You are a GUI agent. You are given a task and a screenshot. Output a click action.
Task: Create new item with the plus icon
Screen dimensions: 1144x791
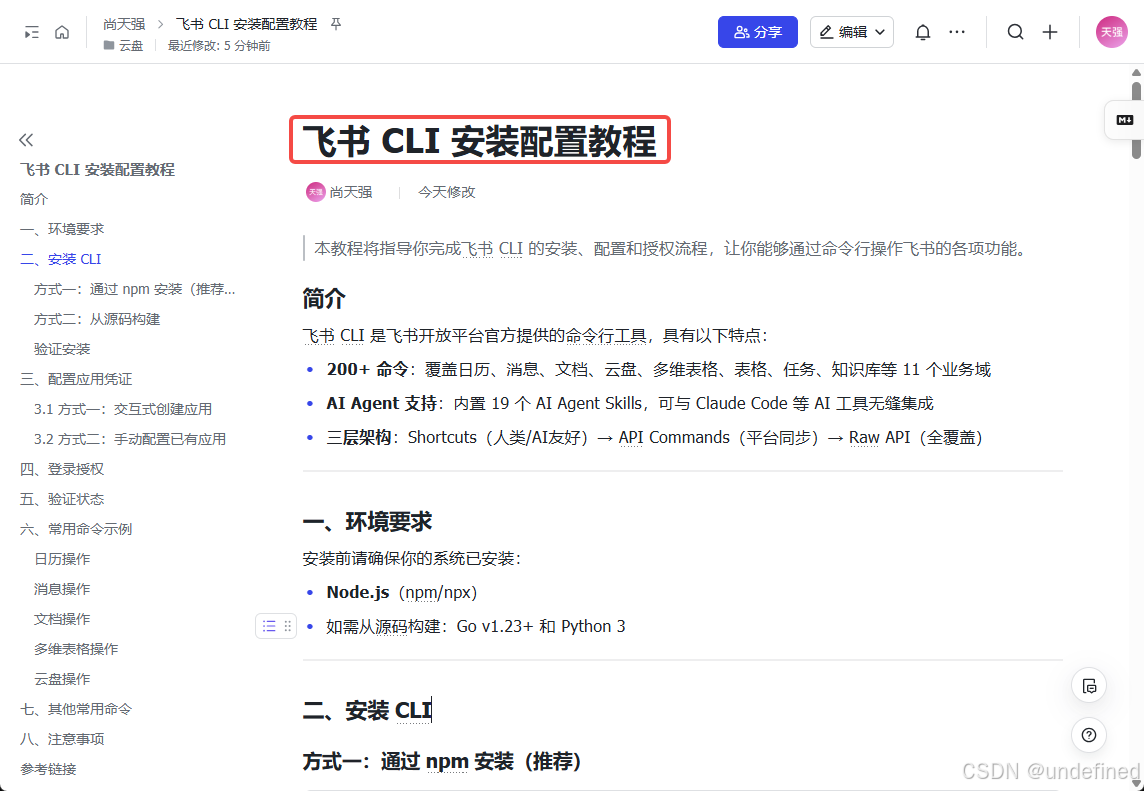tap(1050, 32)
